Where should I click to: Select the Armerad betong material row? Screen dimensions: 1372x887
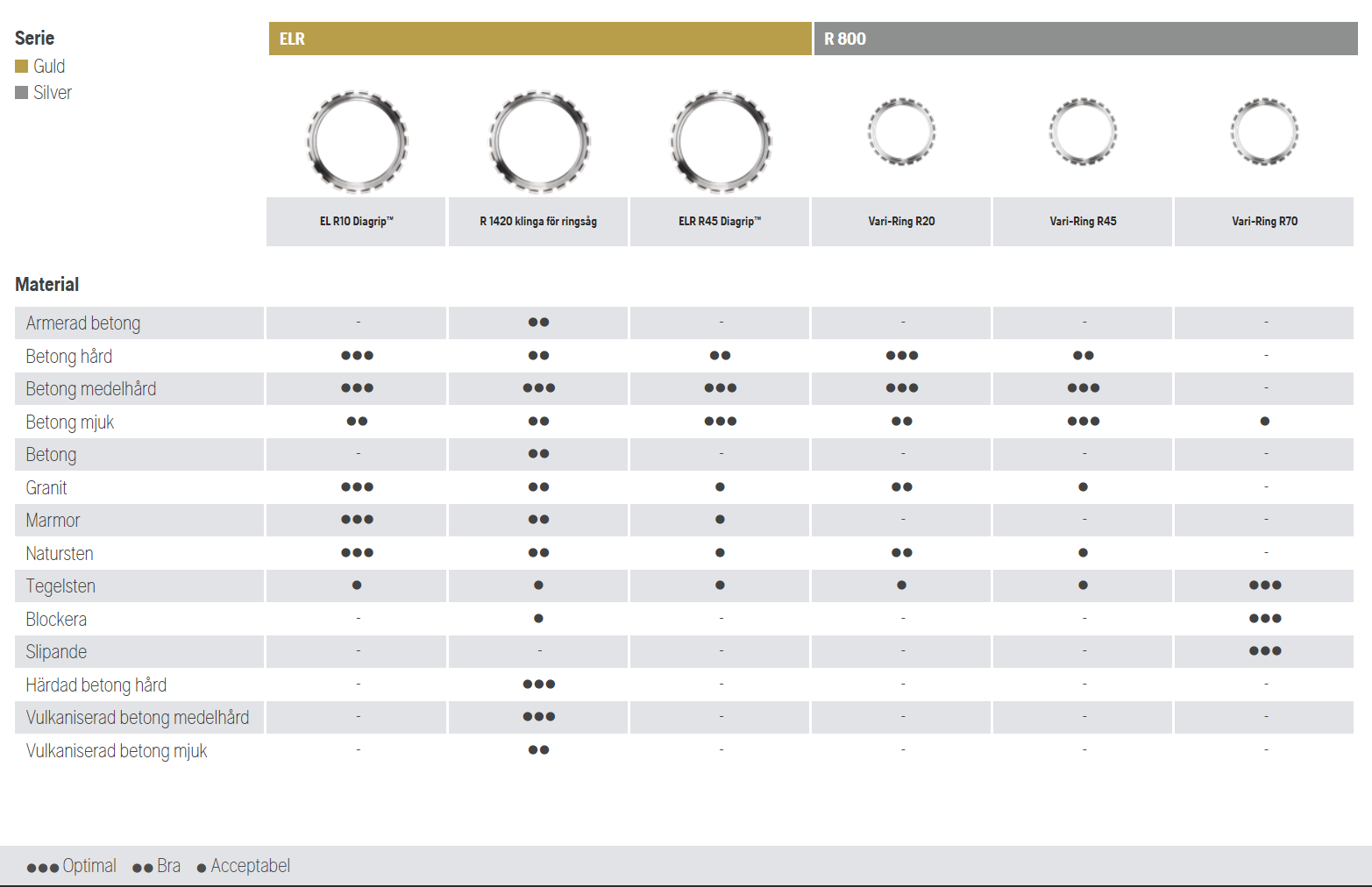[83, 323]
